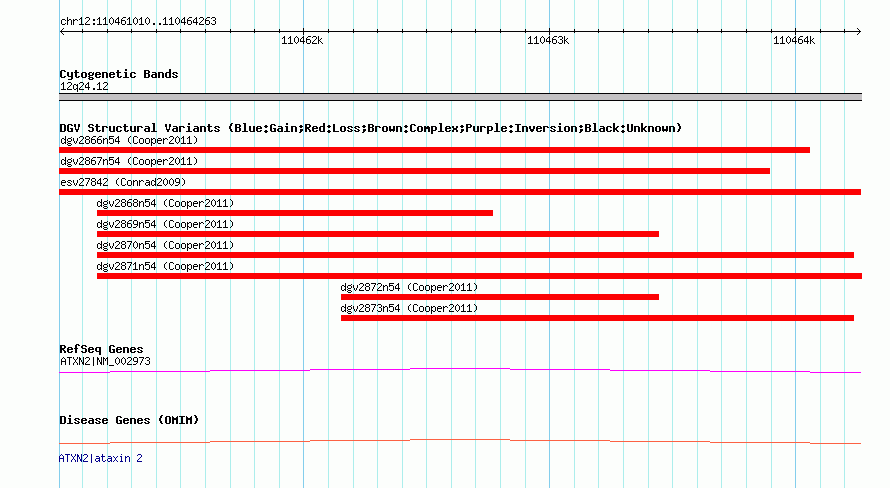Viewport: 890px width, 488px height.
Task: Click the red bar for dgv2869n54
Action: click(x=377, y=234)
